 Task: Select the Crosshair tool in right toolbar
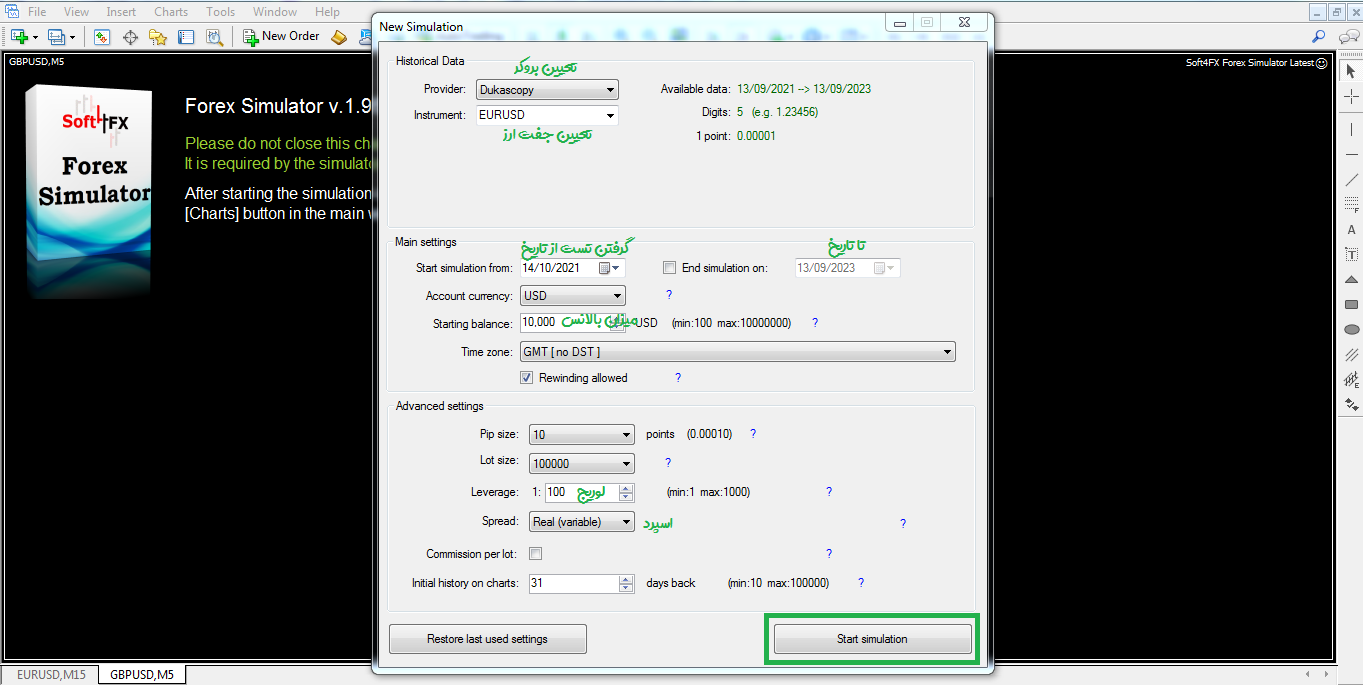[x=1352, y=97]
